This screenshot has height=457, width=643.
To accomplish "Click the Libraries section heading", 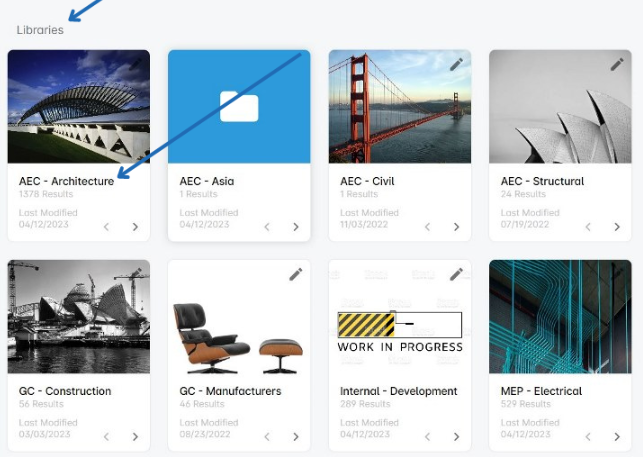I will [40, 30].
